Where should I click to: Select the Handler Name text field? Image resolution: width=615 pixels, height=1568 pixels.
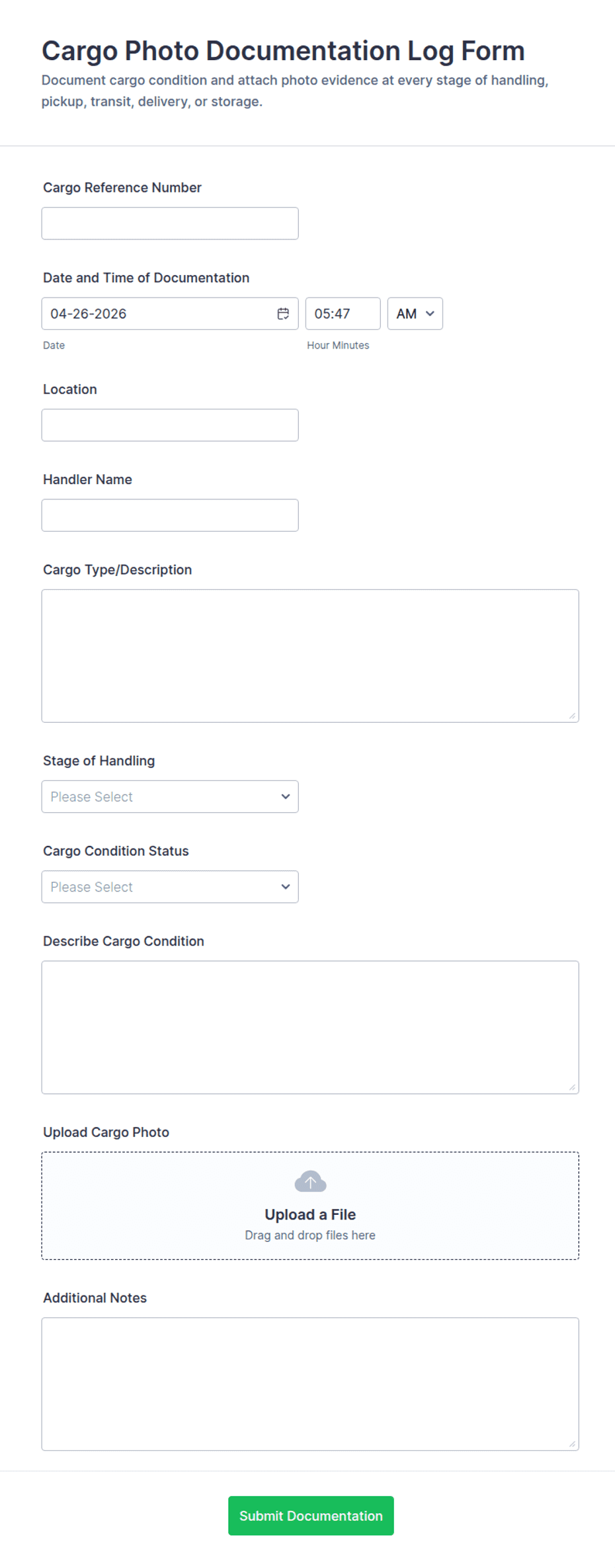pyautogui.click(x=170, y=515)
